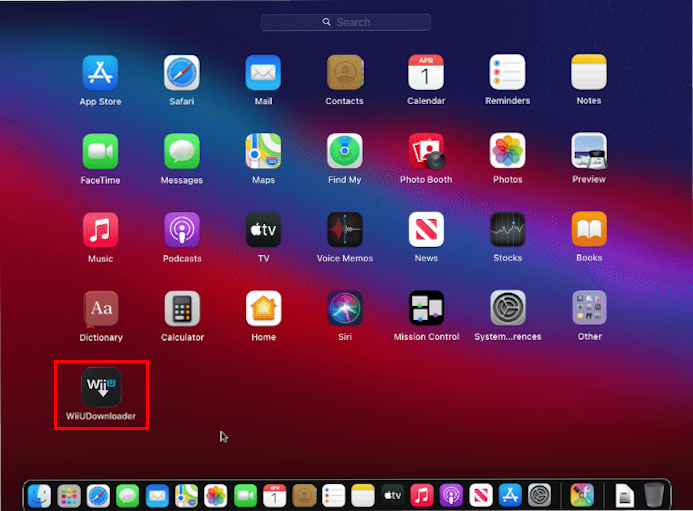
Task: Click the colorful pinwheel Dock icon
Action: [582, 496]
